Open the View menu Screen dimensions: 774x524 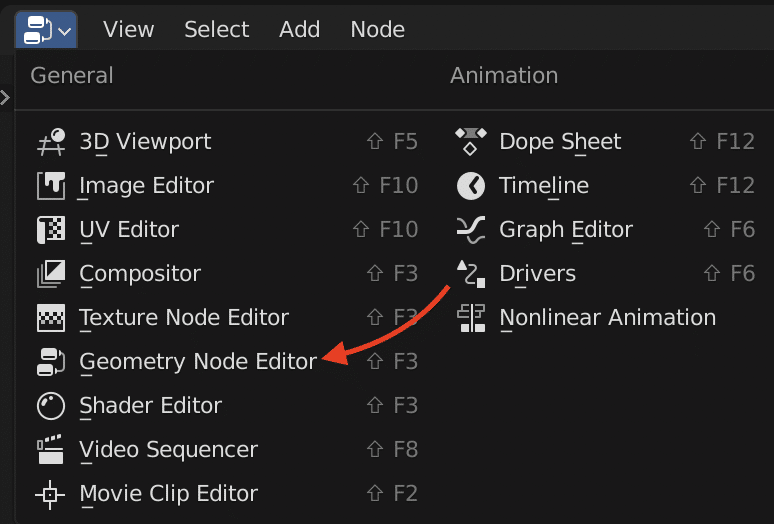(x=129, y=30)
